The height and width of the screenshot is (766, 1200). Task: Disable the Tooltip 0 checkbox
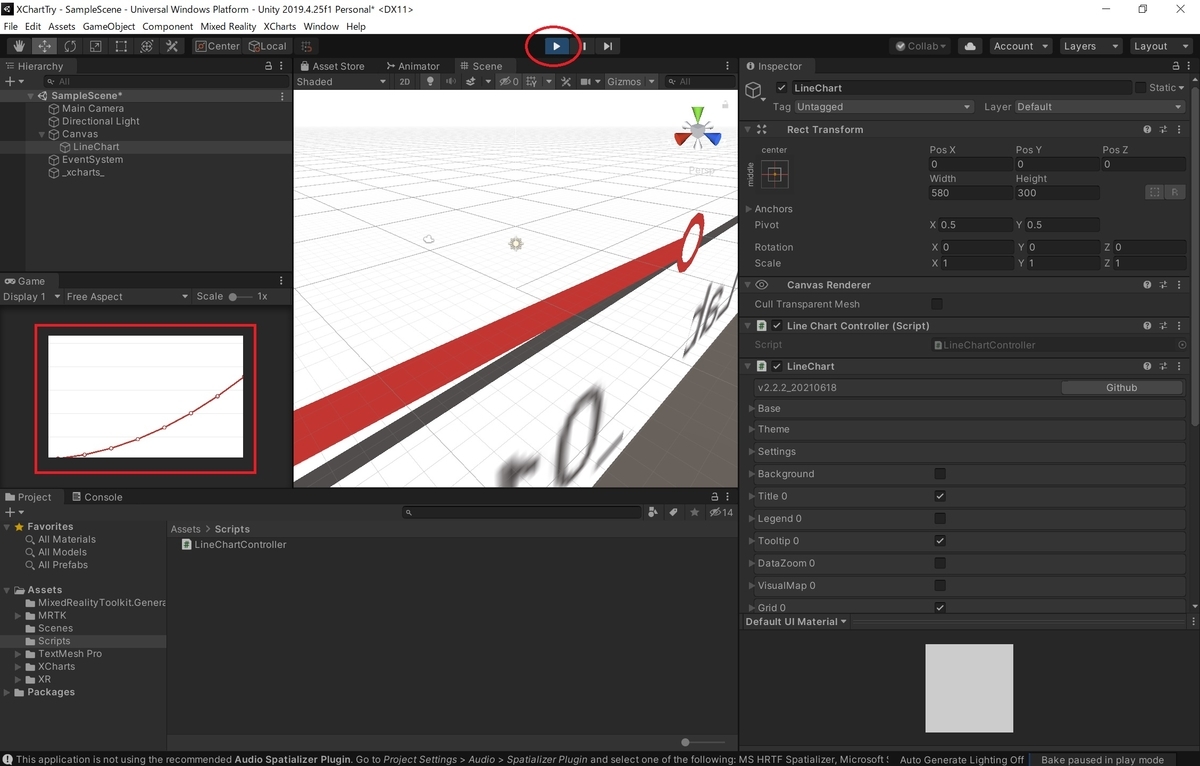pos(938,540)
